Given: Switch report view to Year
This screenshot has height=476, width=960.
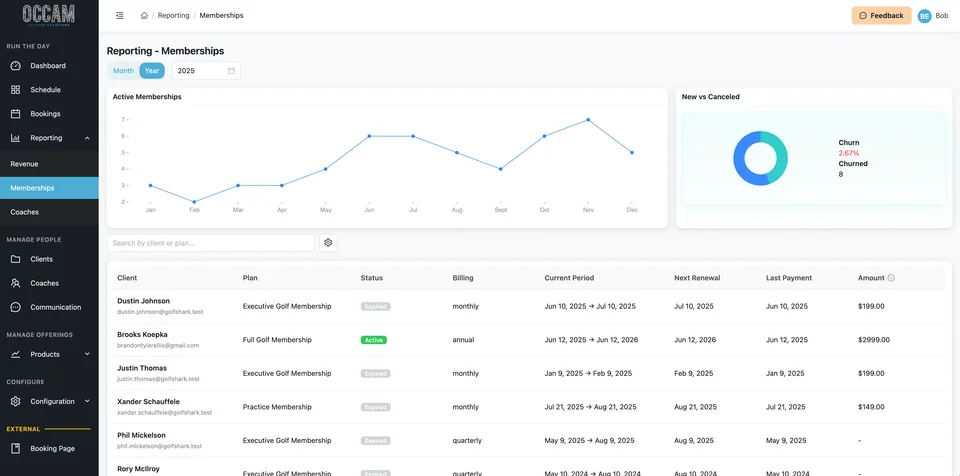Looking at the screenshot, I should (152, 70).
